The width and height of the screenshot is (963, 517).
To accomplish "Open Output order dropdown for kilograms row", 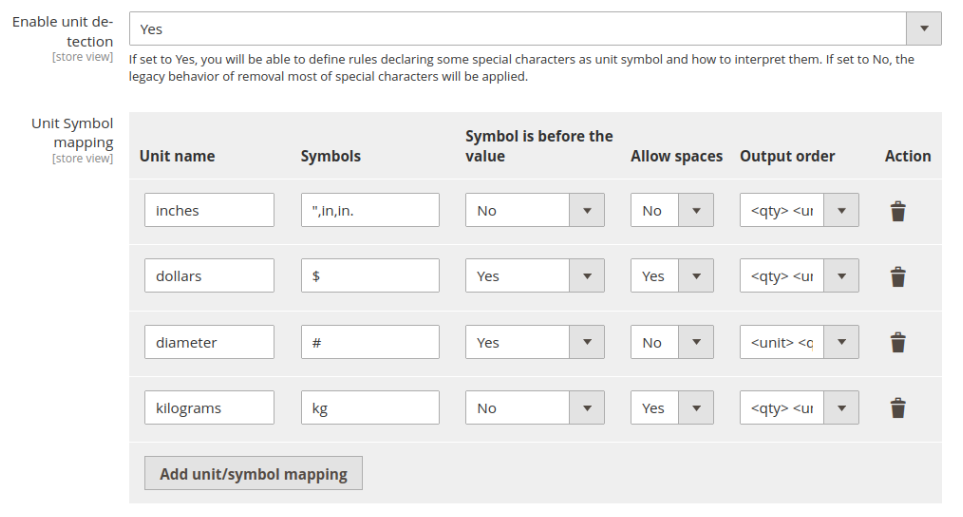I will (798, 408).
